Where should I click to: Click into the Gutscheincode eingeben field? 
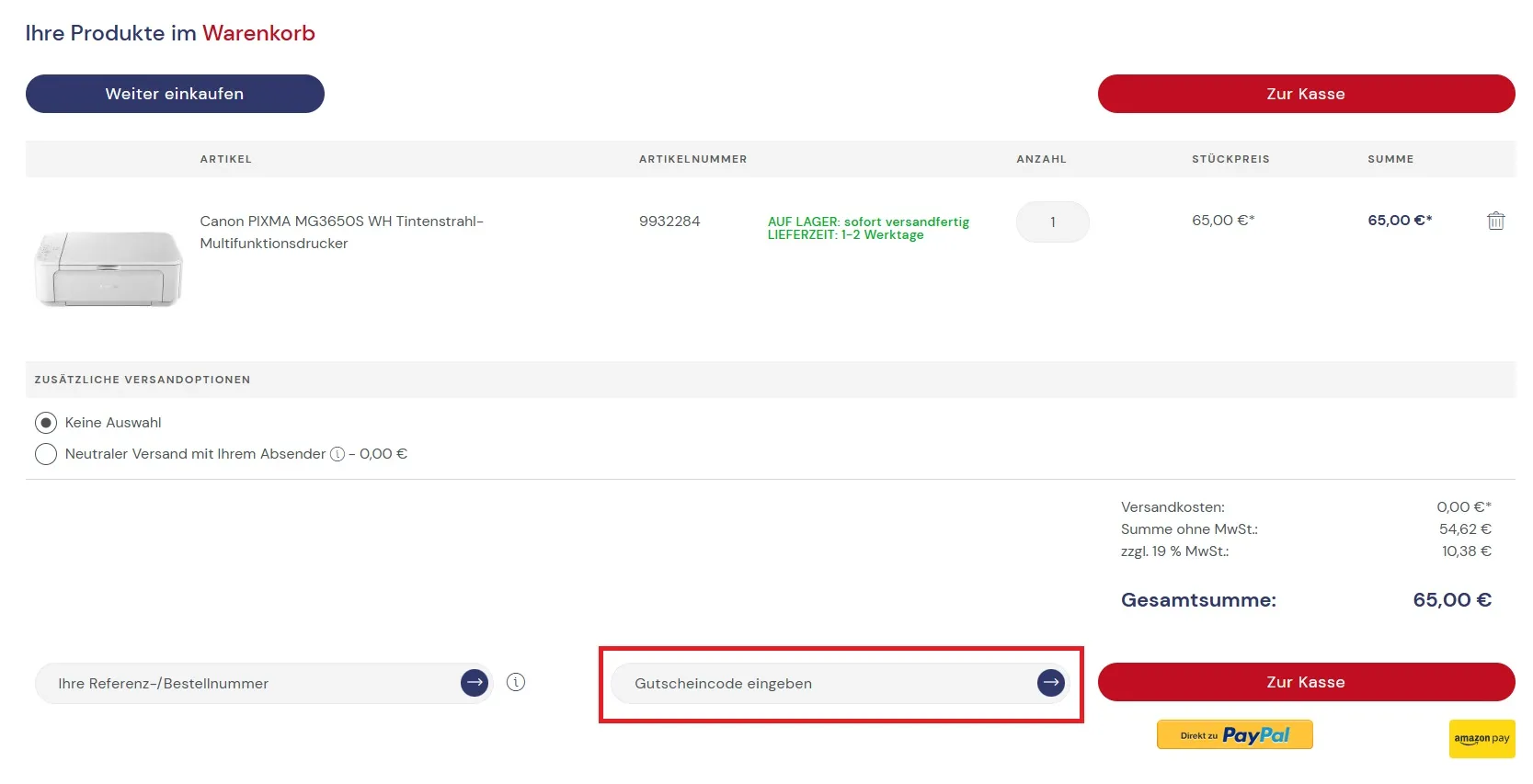tap(823, 684)
